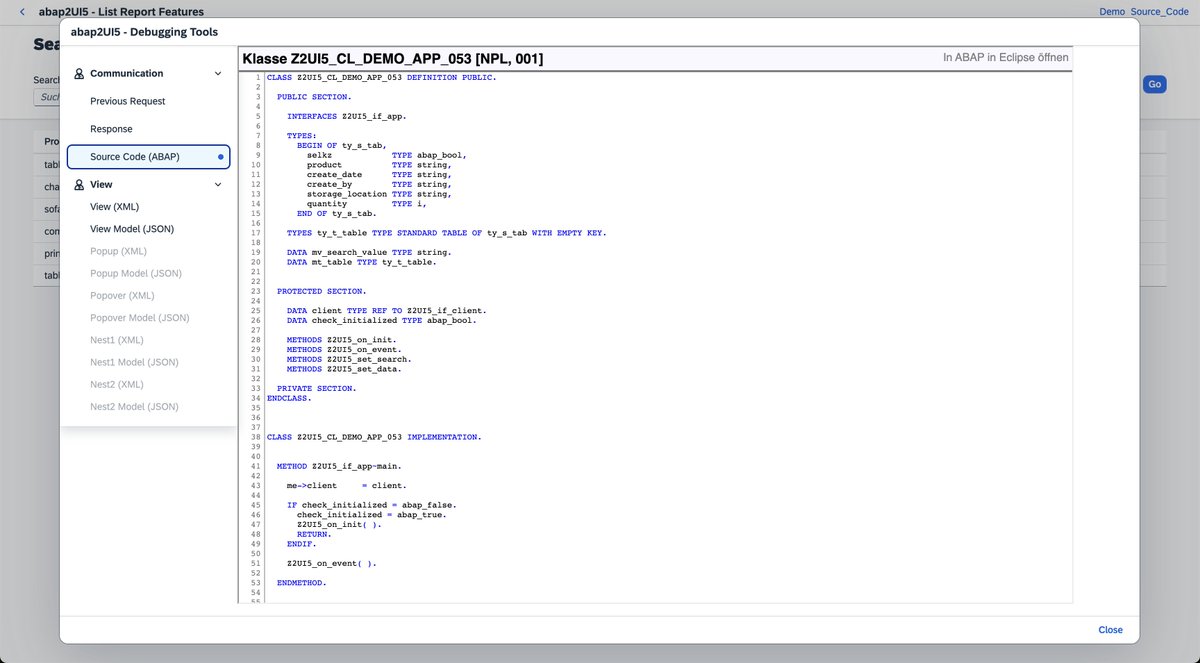Collapse the View section chevron
Image resolution: width=1200 pixels, height=663 pixels.
point(218,184)
